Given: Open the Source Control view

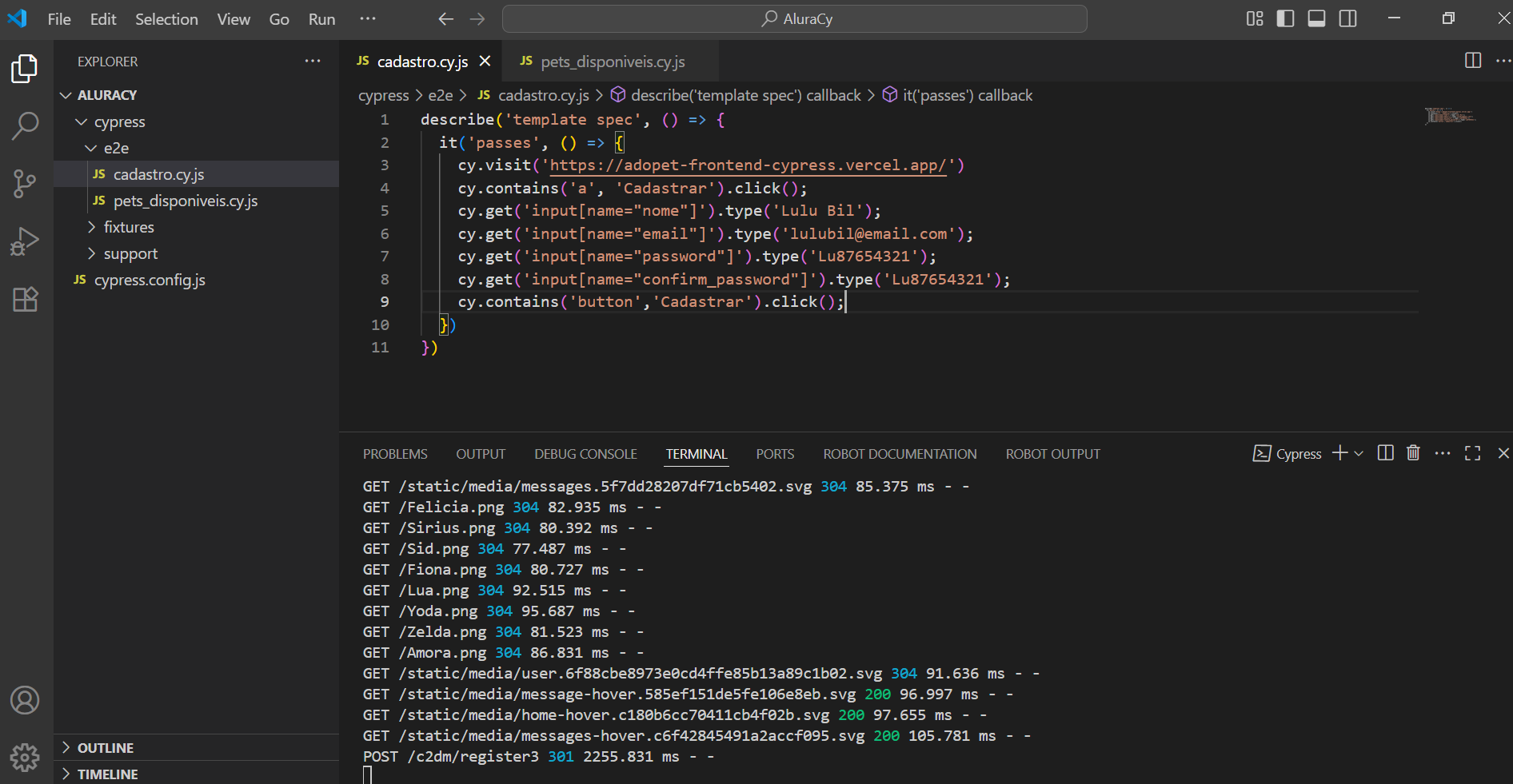Looking at the screenshot, I should pyautogui.click(x=25, y=184).
